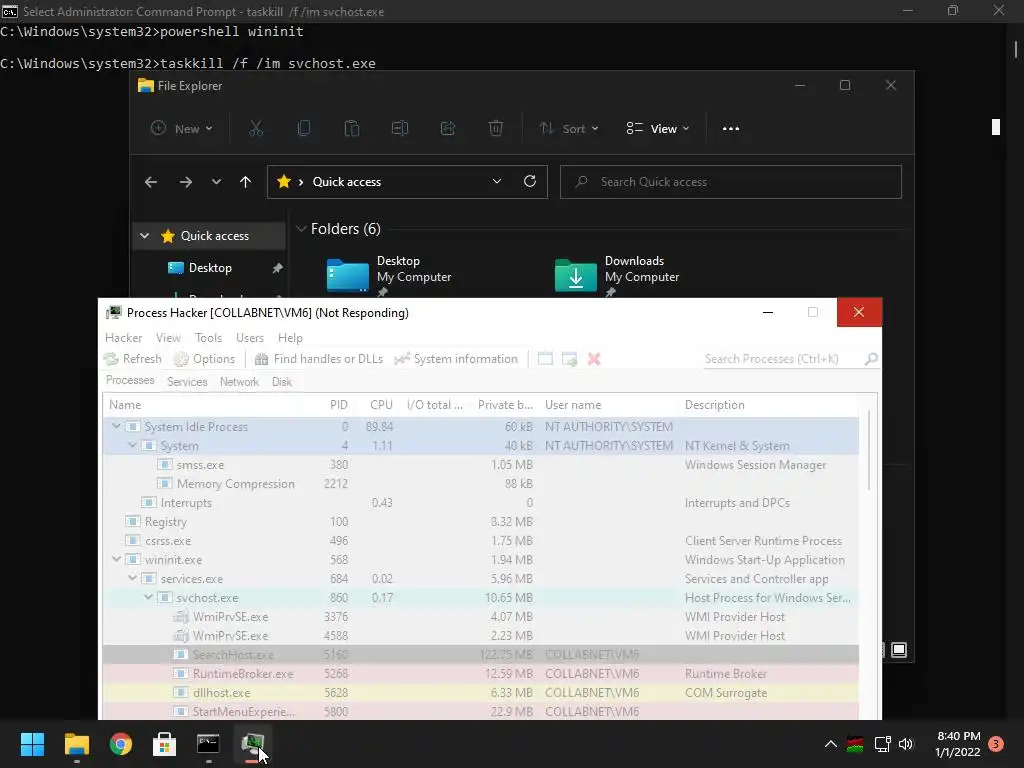Select smss.exe process row
This screenshot has width=1024, height=768.
pyautogui.click(x=481, y=464)
